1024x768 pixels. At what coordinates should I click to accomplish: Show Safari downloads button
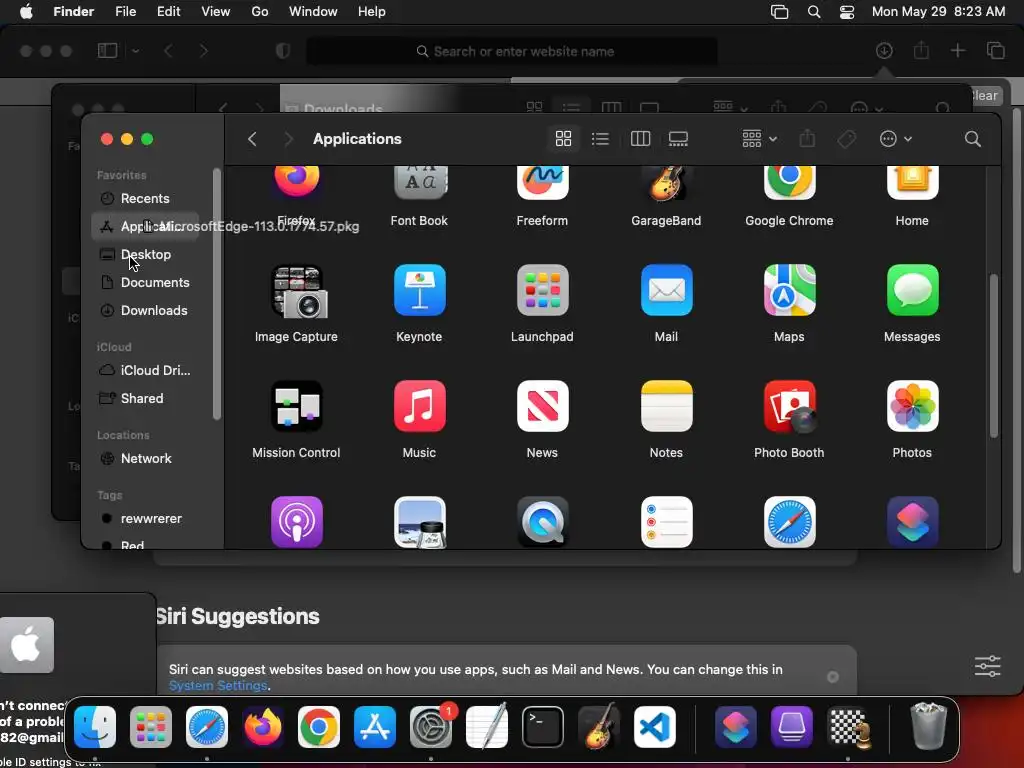(884, 51)
